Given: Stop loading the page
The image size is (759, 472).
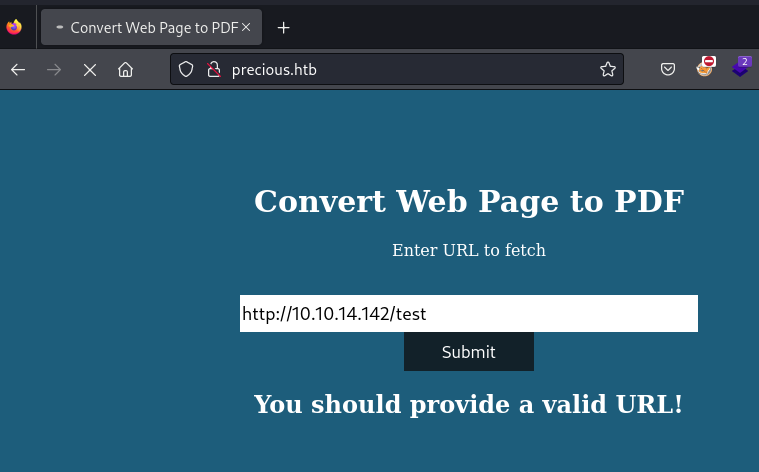Looking at the screenshot, I should point(90,70).
